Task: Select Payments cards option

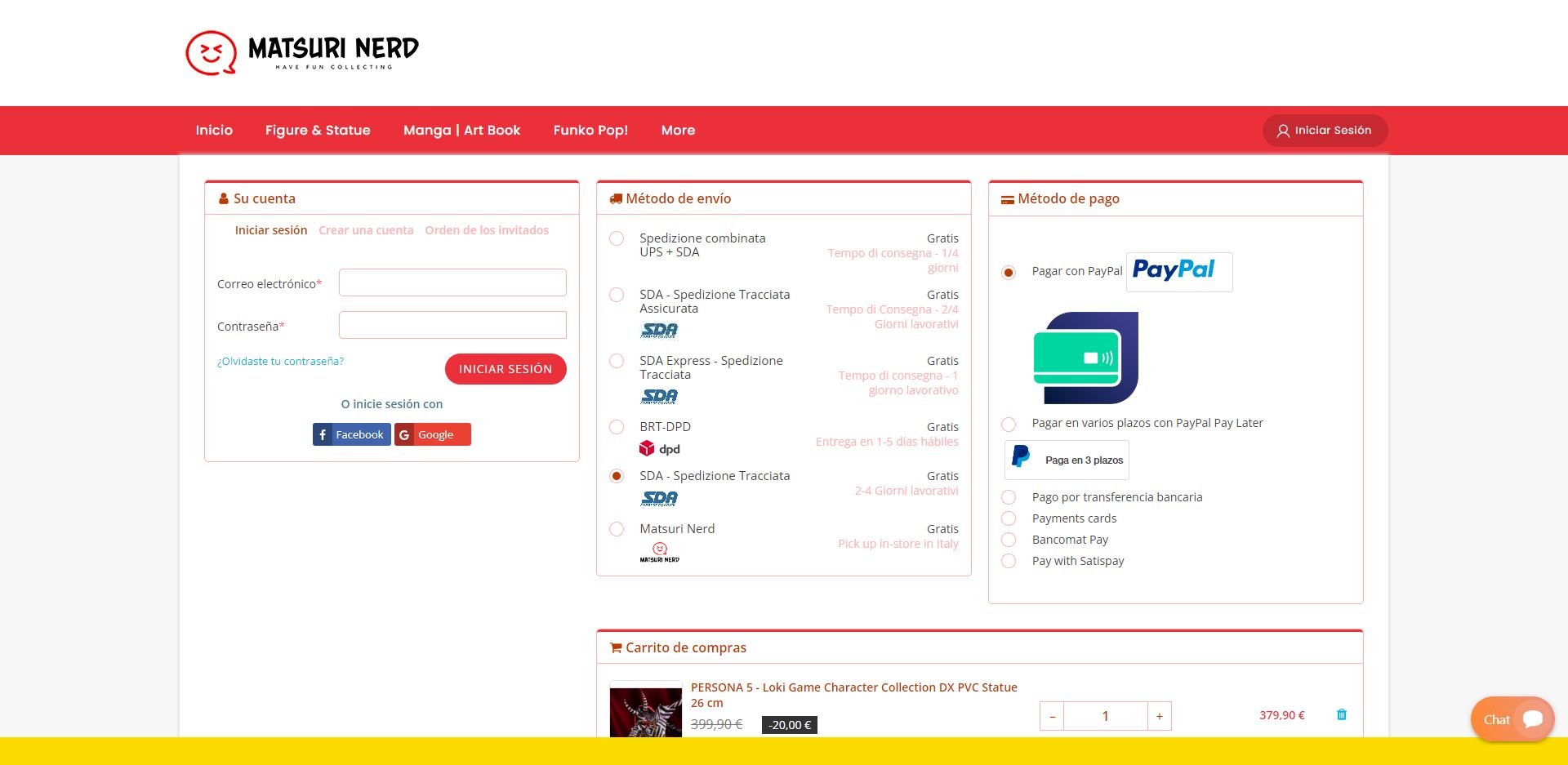Action: click(1009, 518)
